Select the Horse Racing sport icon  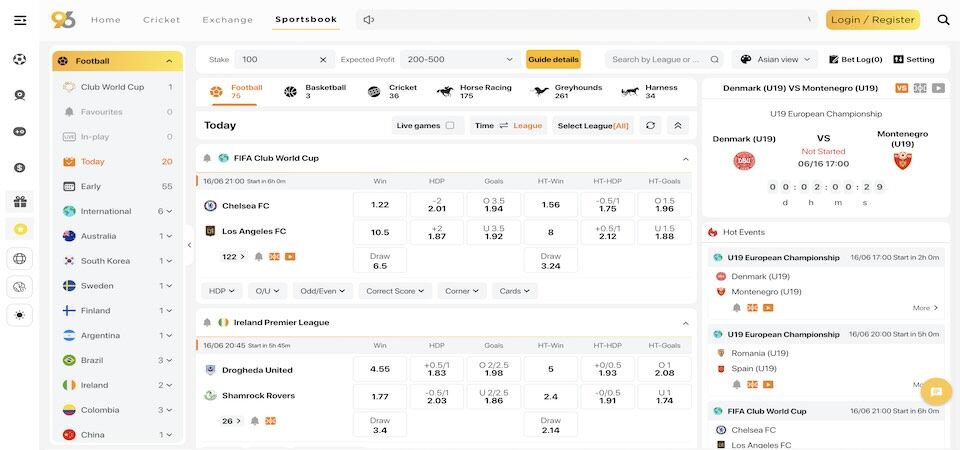click(x=444, y=92)
